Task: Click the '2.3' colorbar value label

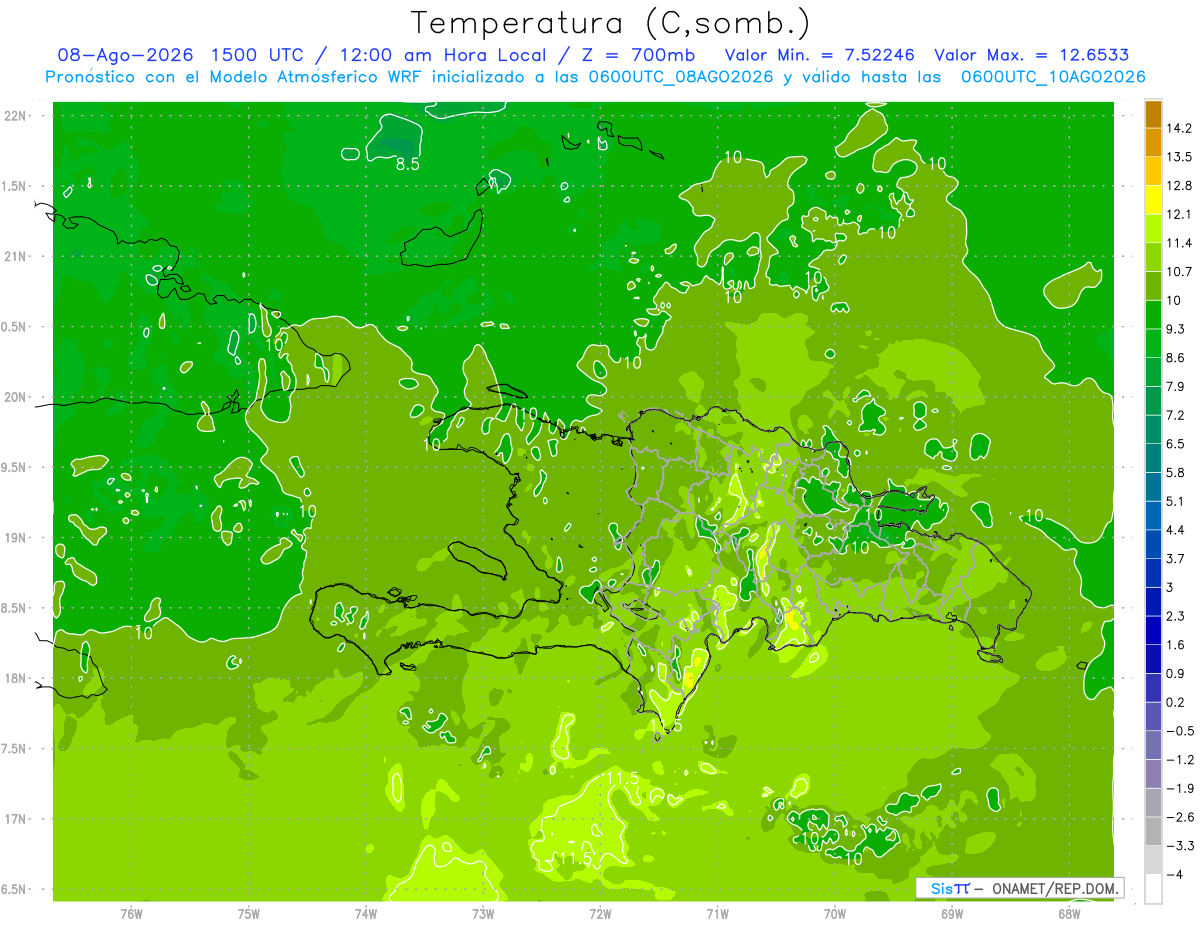Action: (1177, 616)
